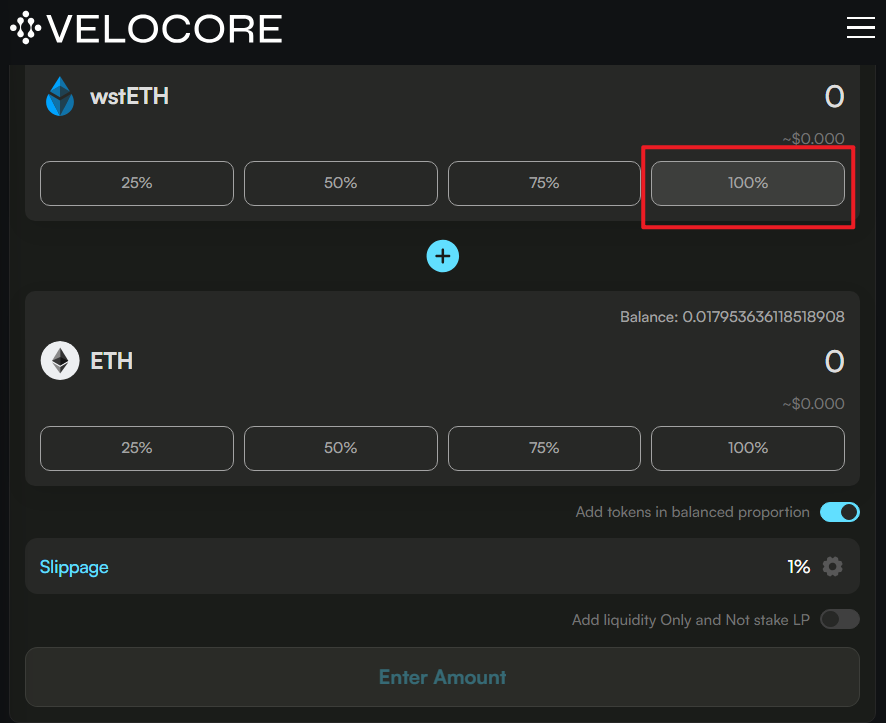Select 25% for wstETH
The height and width of the screenshot is (723, 886).
[x=137, y=183]
